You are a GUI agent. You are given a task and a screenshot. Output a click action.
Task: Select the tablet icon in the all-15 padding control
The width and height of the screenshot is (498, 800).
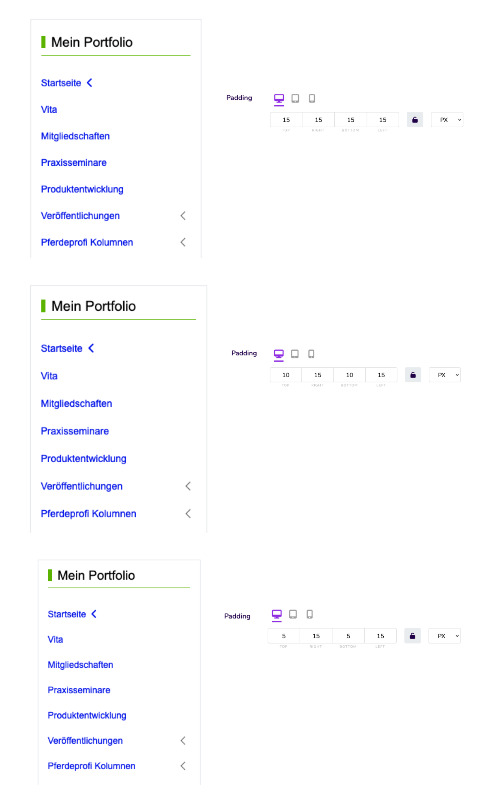pyautogui.click(x=295, y=98)
